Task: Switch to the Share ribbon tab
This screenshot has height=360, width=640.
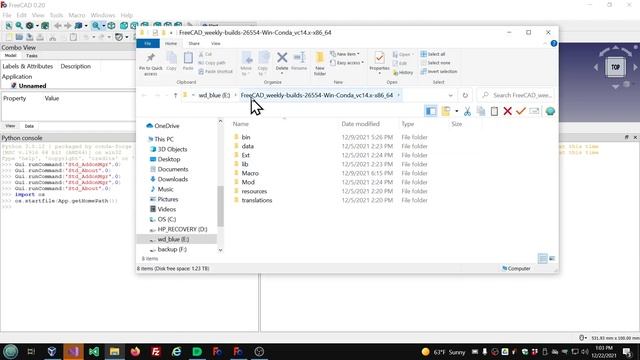Action: [x=194, y=43]
